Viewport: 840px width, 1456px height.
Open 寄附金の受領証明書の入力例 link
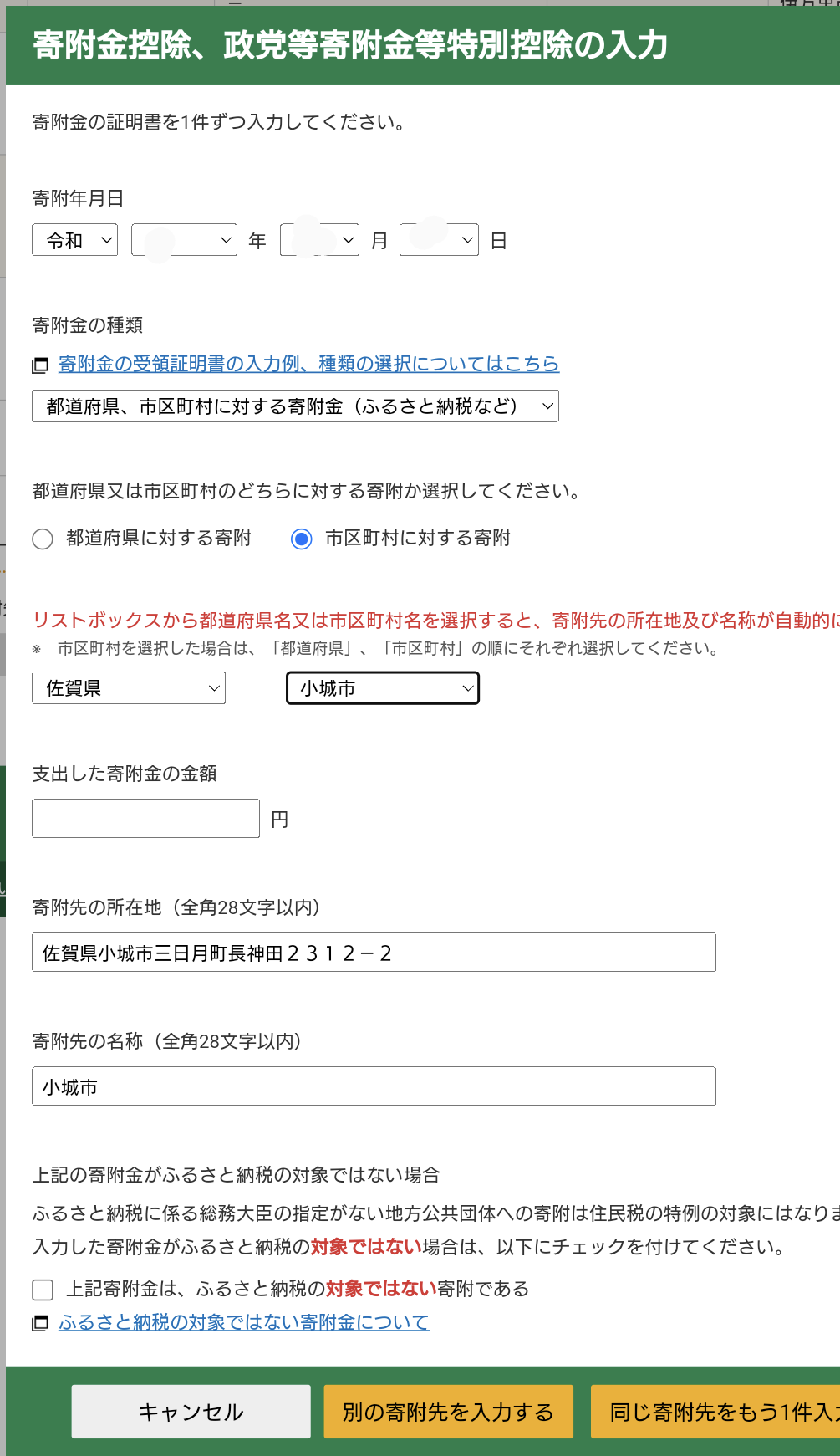click(x=308, y=364)
